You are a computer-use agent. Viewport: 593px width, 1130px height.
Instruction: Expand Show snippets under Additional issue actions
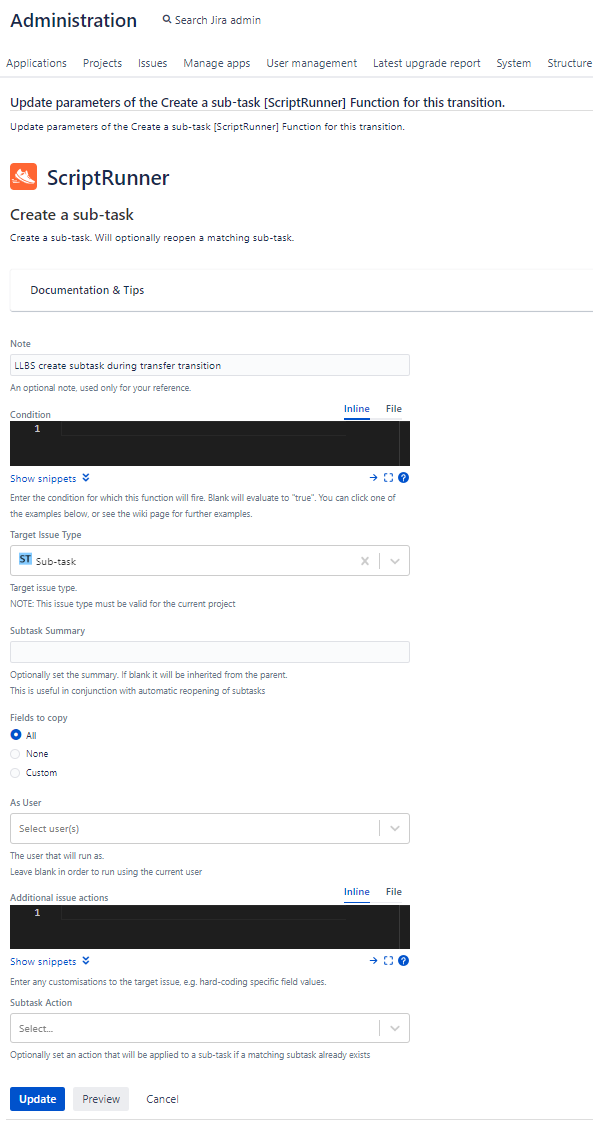[50, 961]
